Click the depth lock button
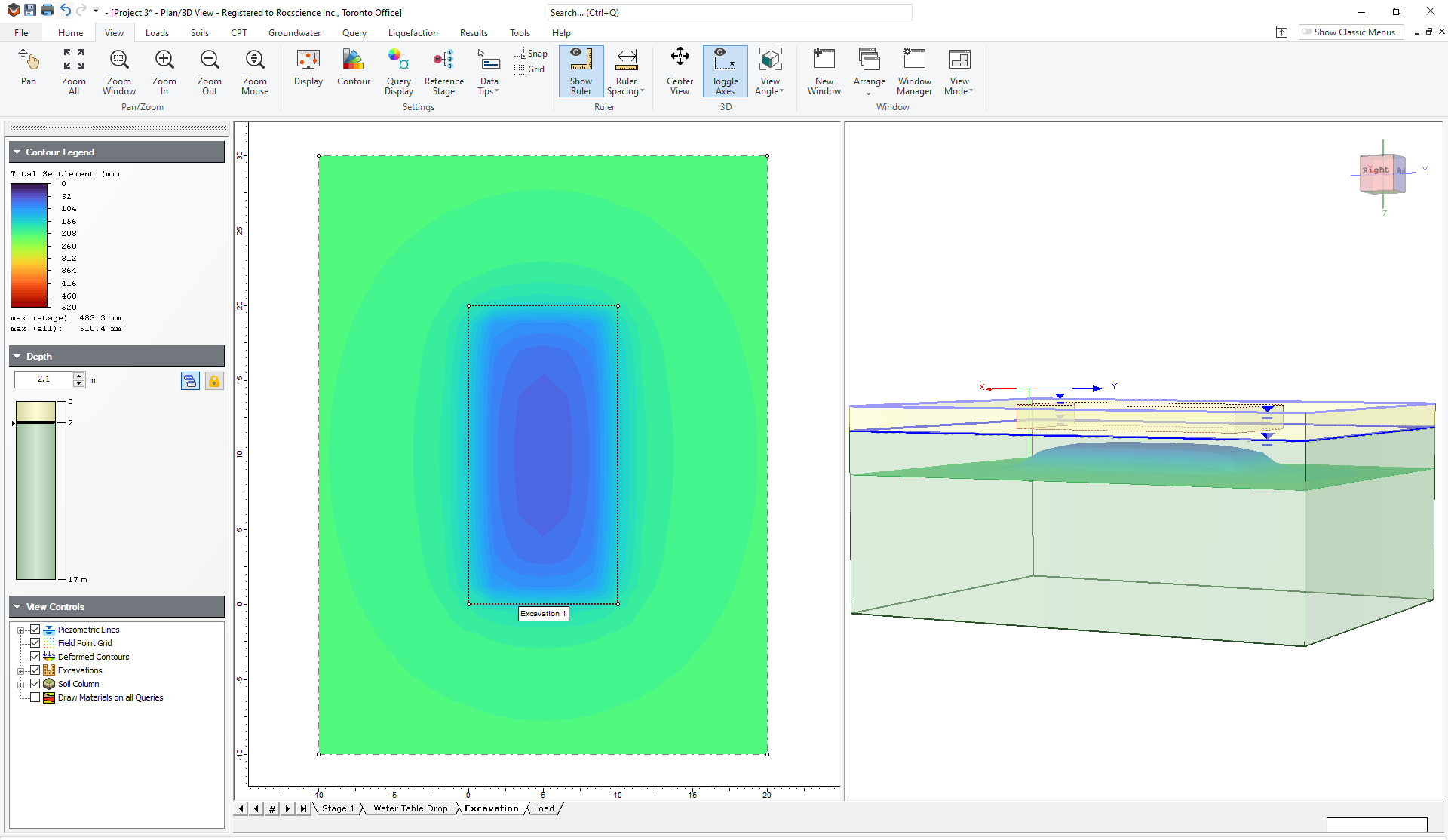The height and width of the screenshot is (840, 1448). 213,381
